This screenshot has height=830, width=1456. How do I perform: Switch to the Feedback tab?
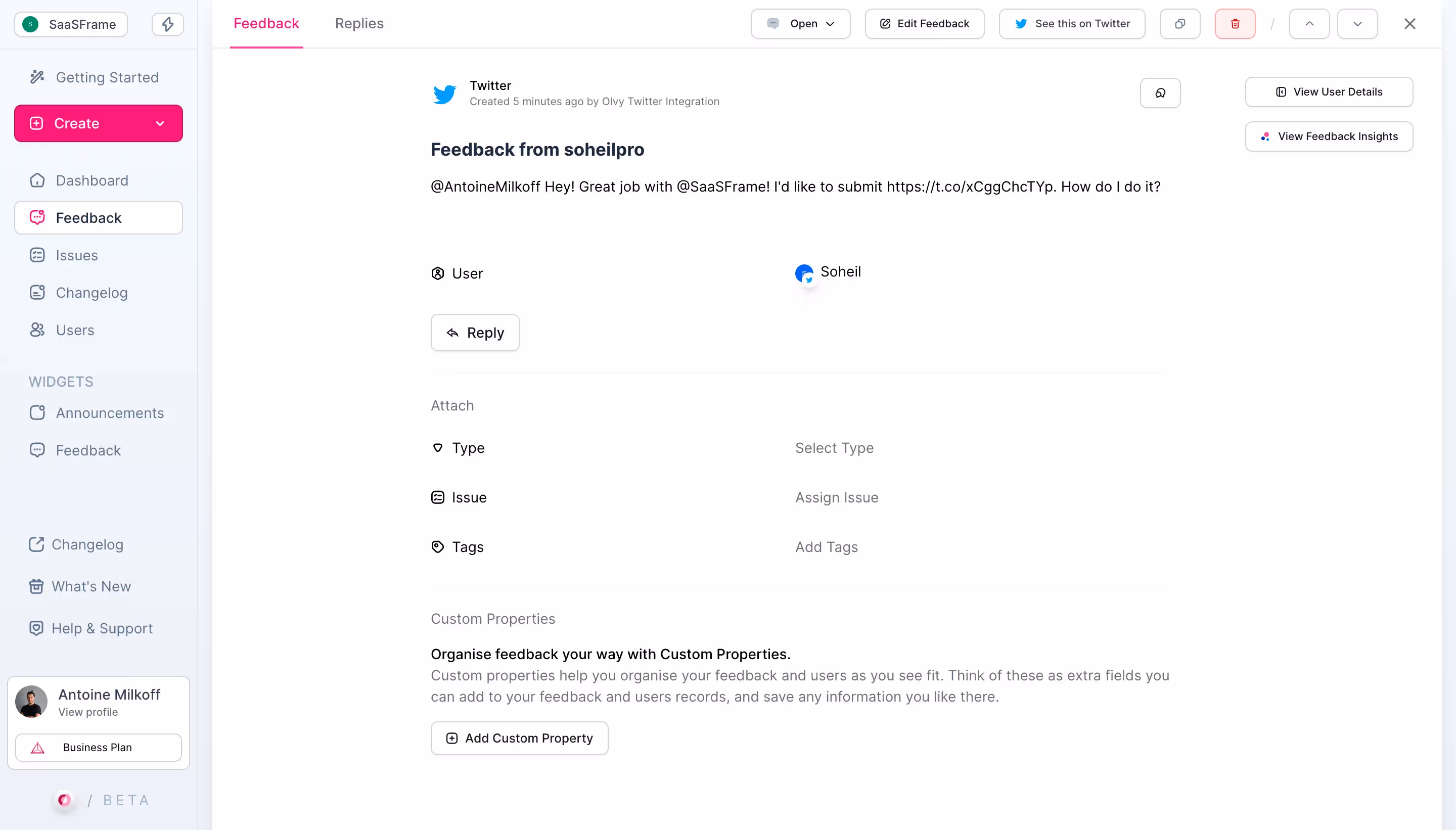coord(266,23)
